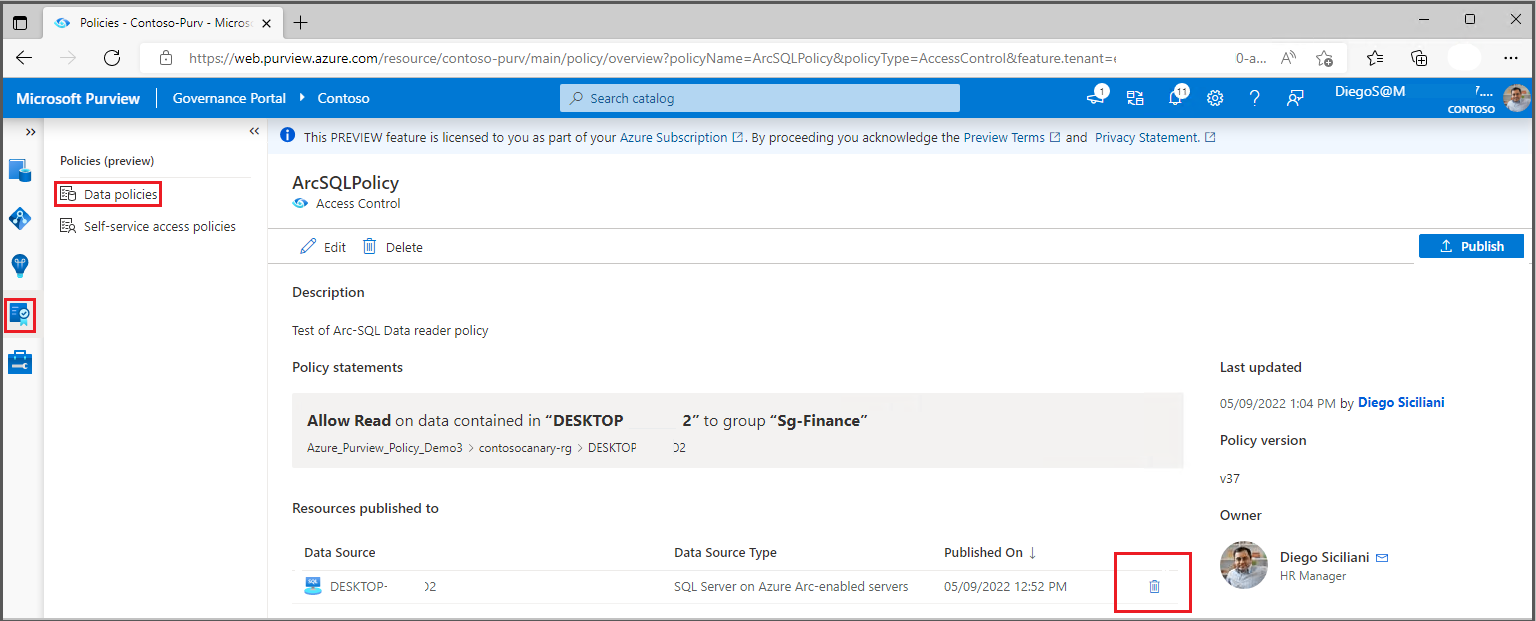
Task: Open the account avatar in header
Action: pyautogui.click(x=1517, y=98)
